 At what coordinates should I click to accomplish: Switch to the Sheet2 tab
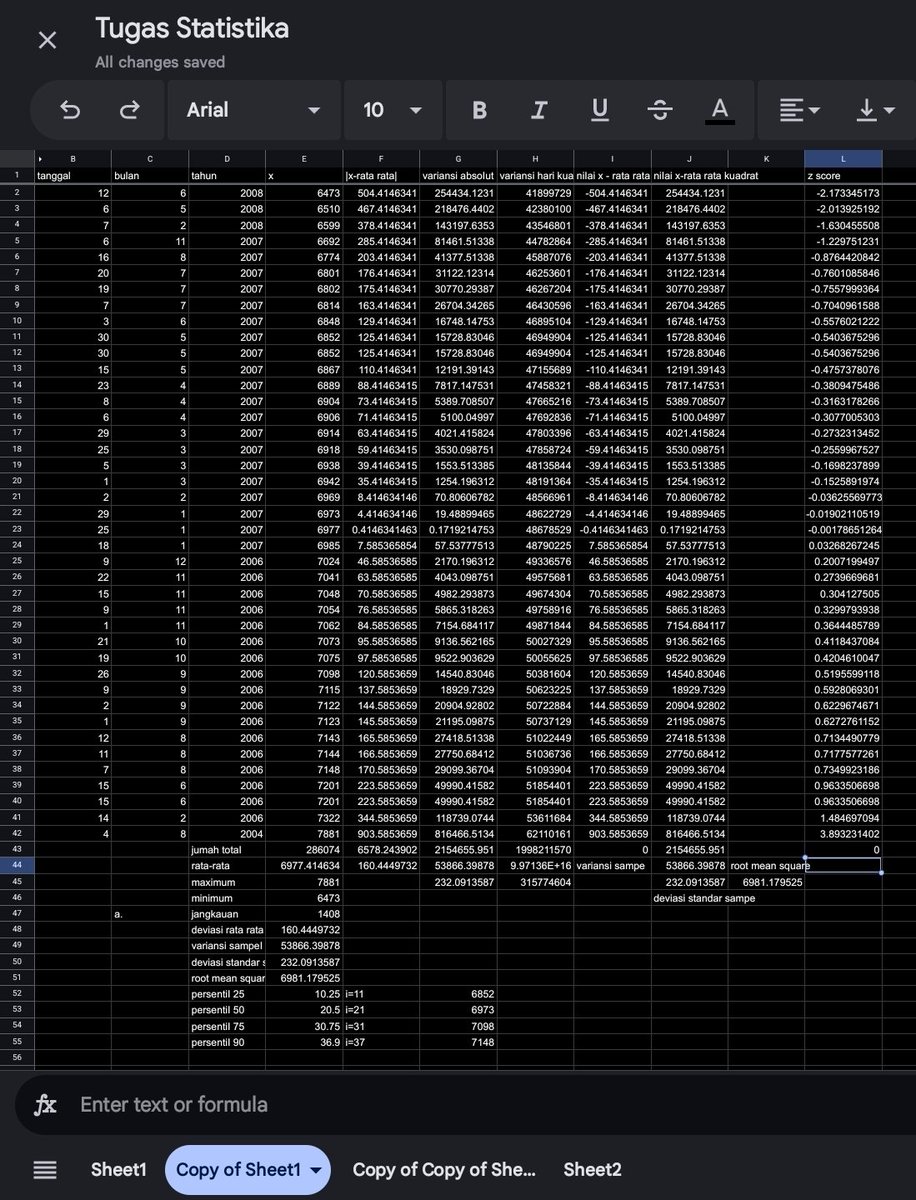(592, 1169)
